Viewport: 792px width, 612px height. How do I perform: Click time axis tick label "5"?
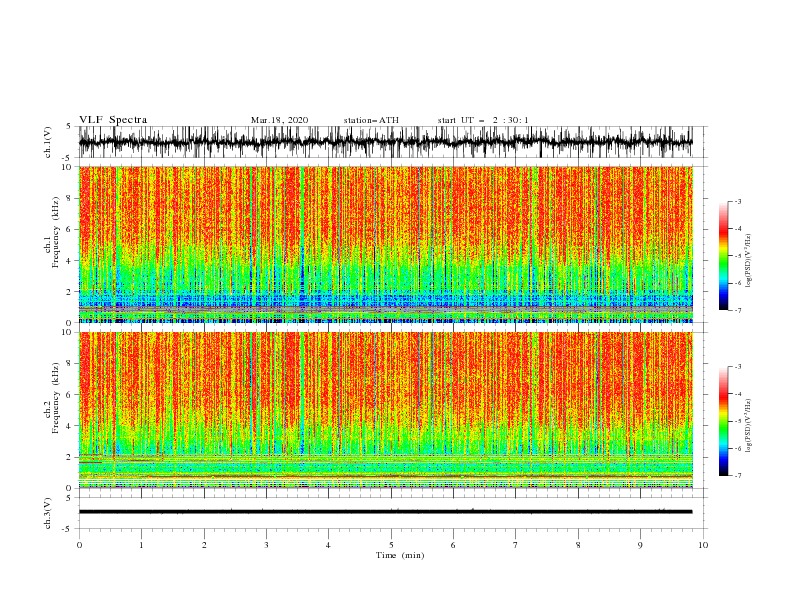click(x=391, y=545)
